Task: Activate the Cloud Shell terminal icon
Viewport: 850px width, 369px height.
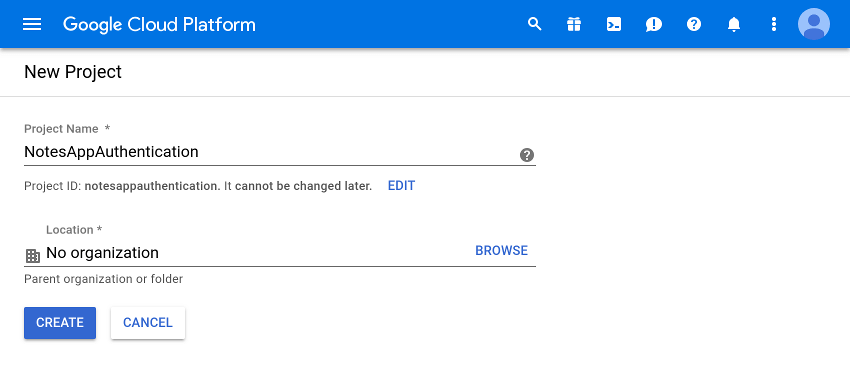Action: point(614,24)
